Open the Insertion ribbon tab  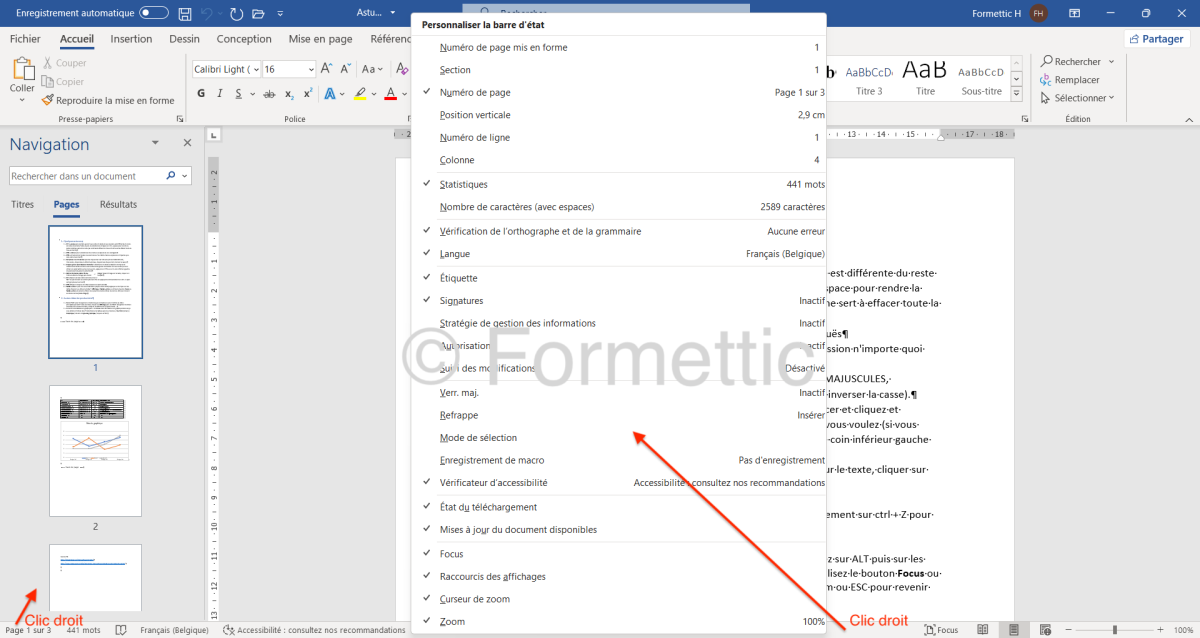(x=131, y=39)
